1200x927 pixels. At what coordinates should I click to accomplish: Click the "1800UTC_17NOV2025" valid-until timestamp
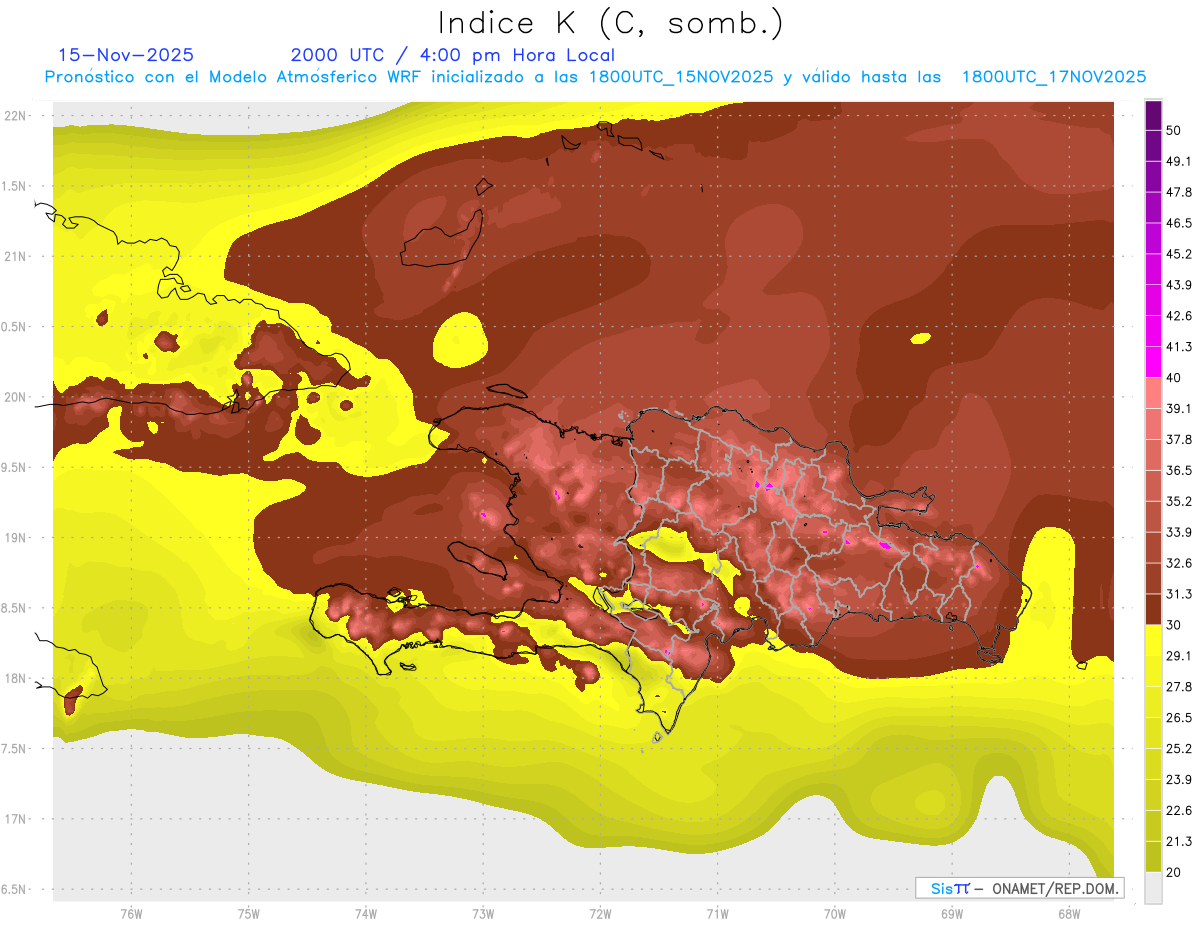pyautogui.click(x=1053, y=77)
